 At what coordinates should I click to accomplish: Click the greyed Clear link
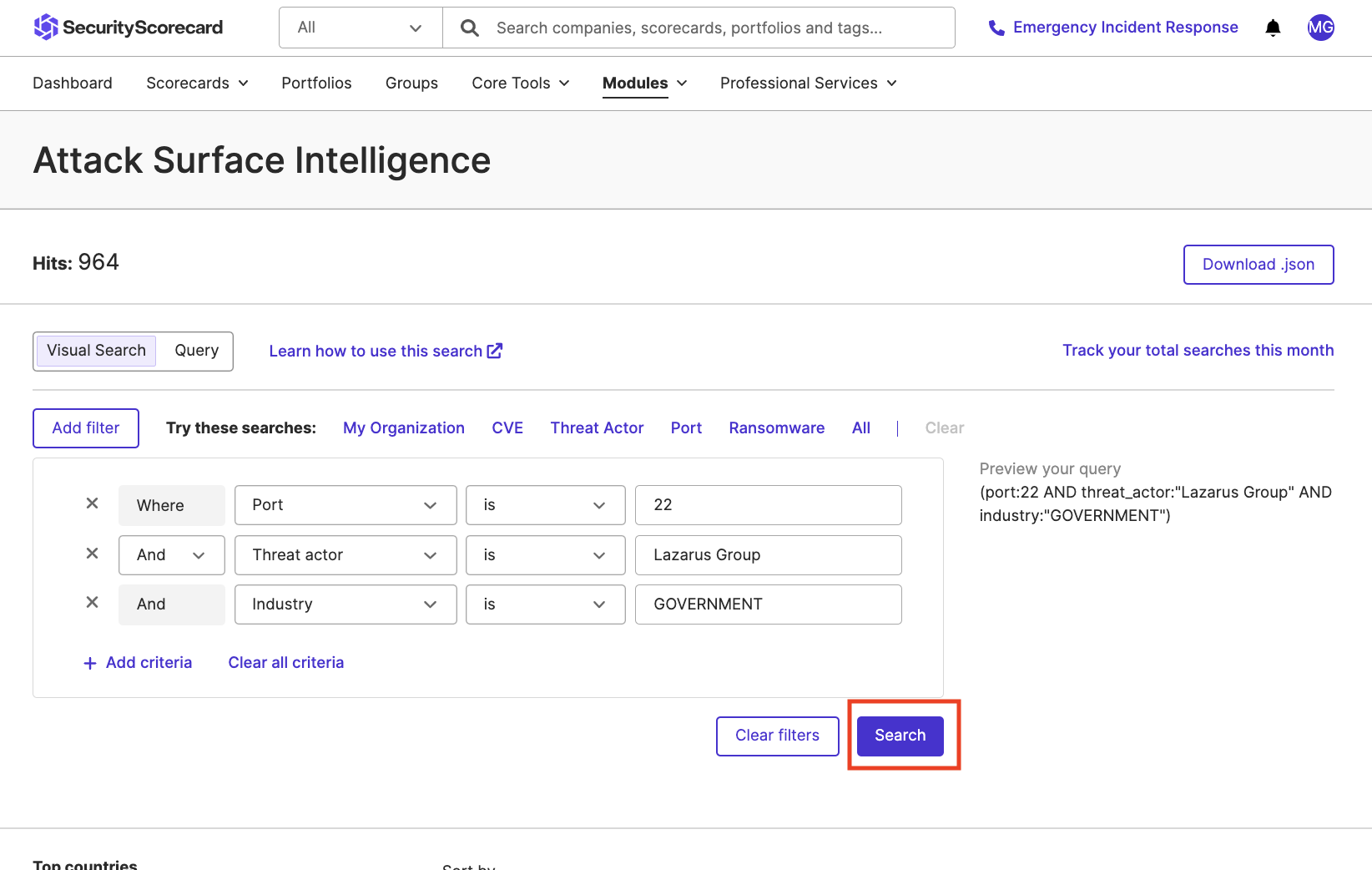click(x=945, y=428)
